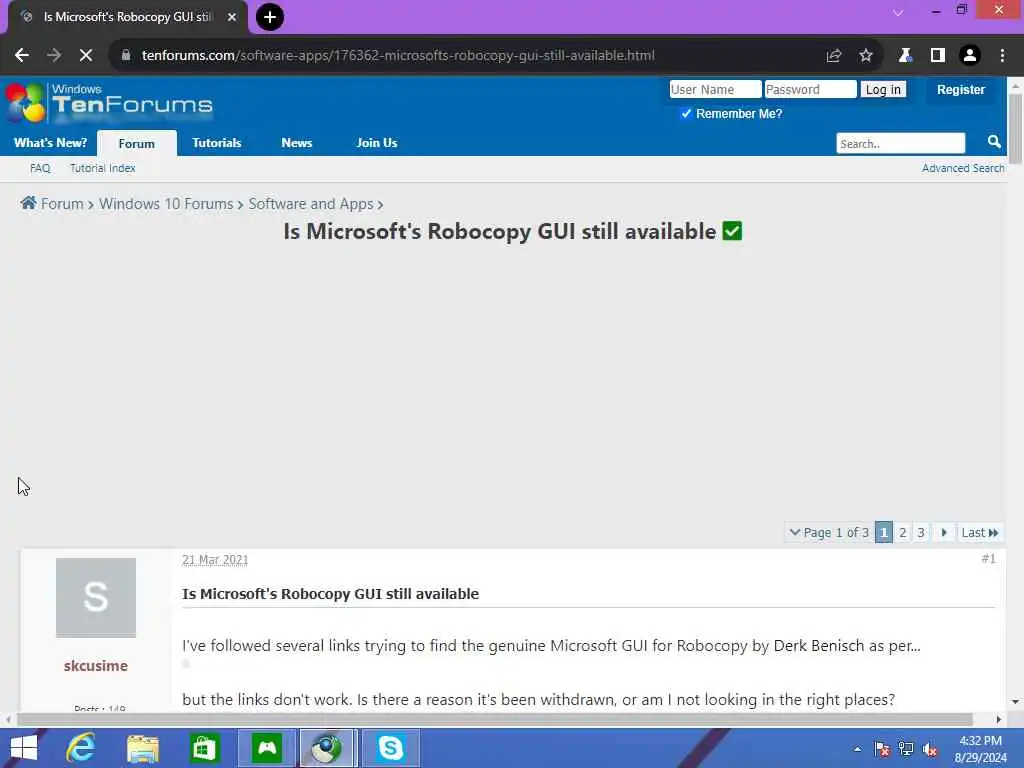Go to next page arrow in pagination

(944, 532)
